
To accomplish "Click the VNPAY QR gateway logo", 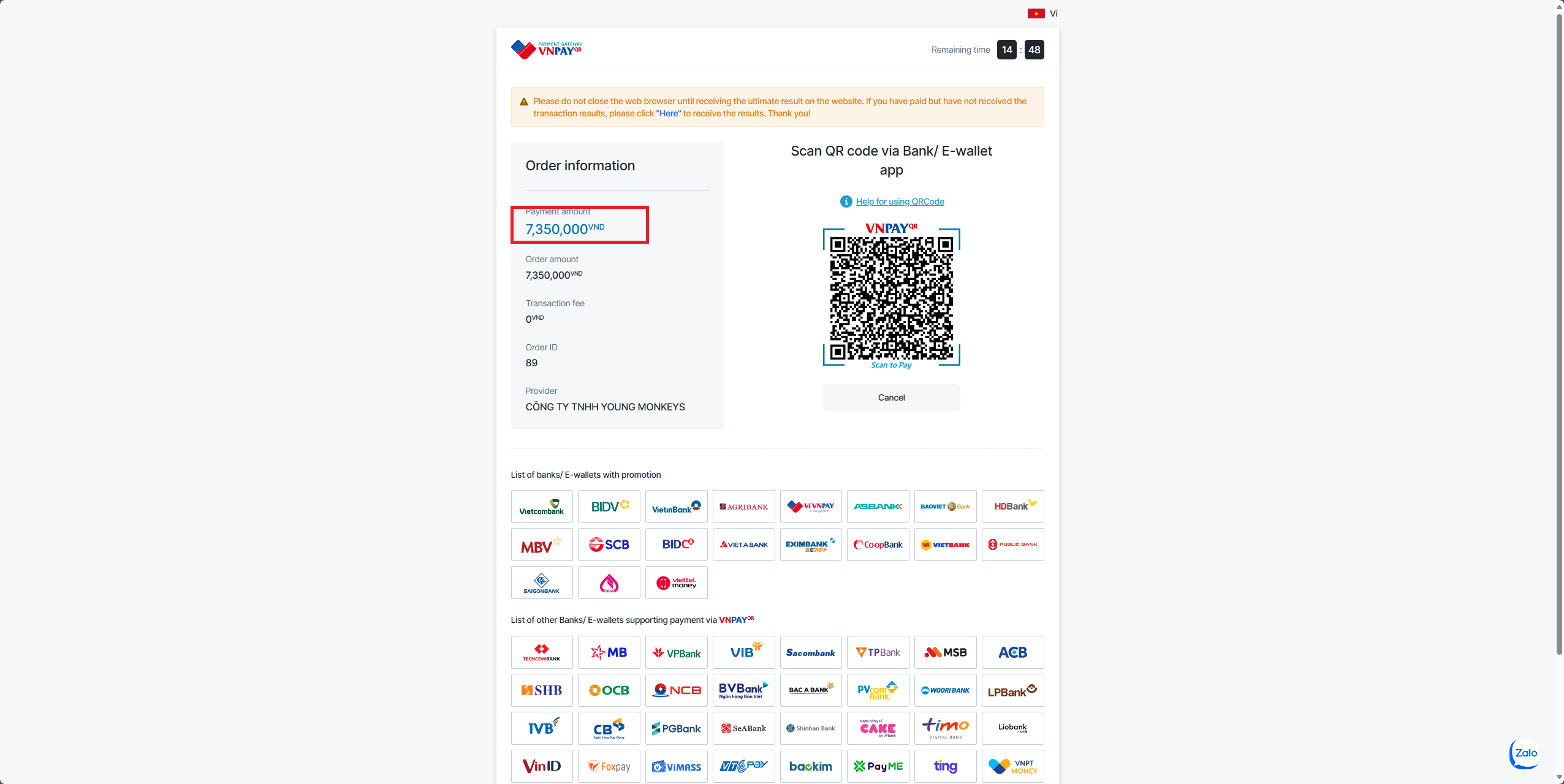I will [x=547, y=50].
